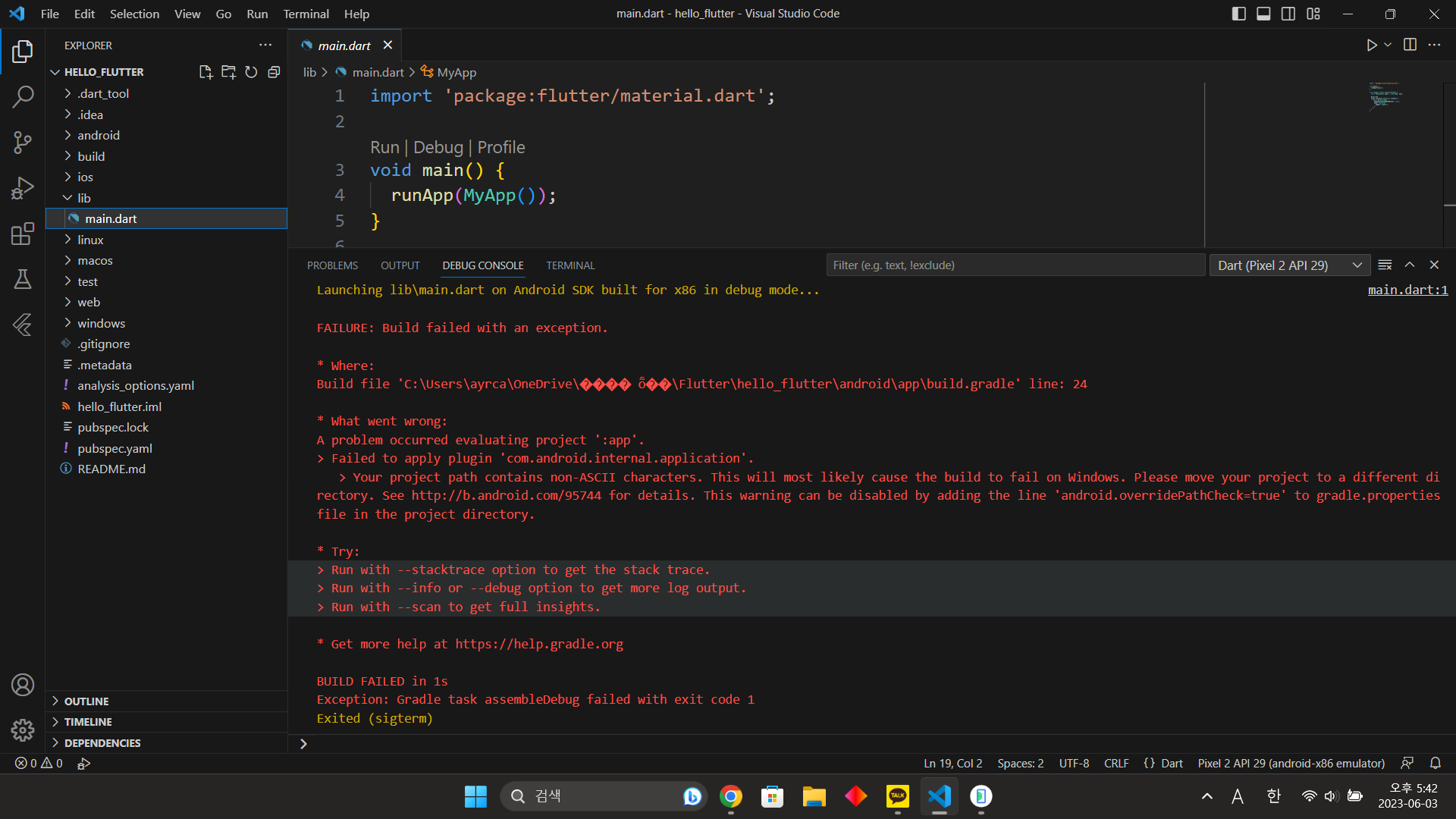The image size is (1456, 819).
Task: Open the feedback icon in status bar
Action: (x=1407, y=763)
